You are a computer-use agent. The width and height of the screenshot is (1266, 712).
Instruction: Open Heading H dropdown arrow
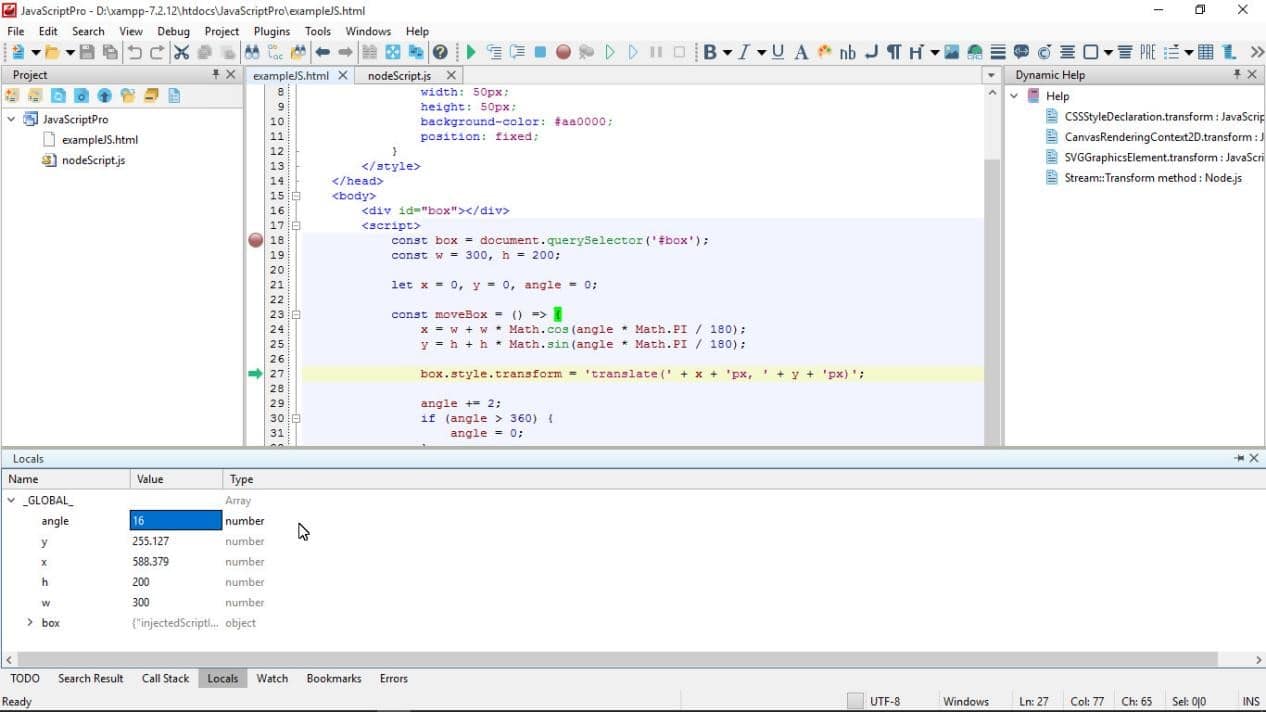pyautogui.click(x=934, y=52)
